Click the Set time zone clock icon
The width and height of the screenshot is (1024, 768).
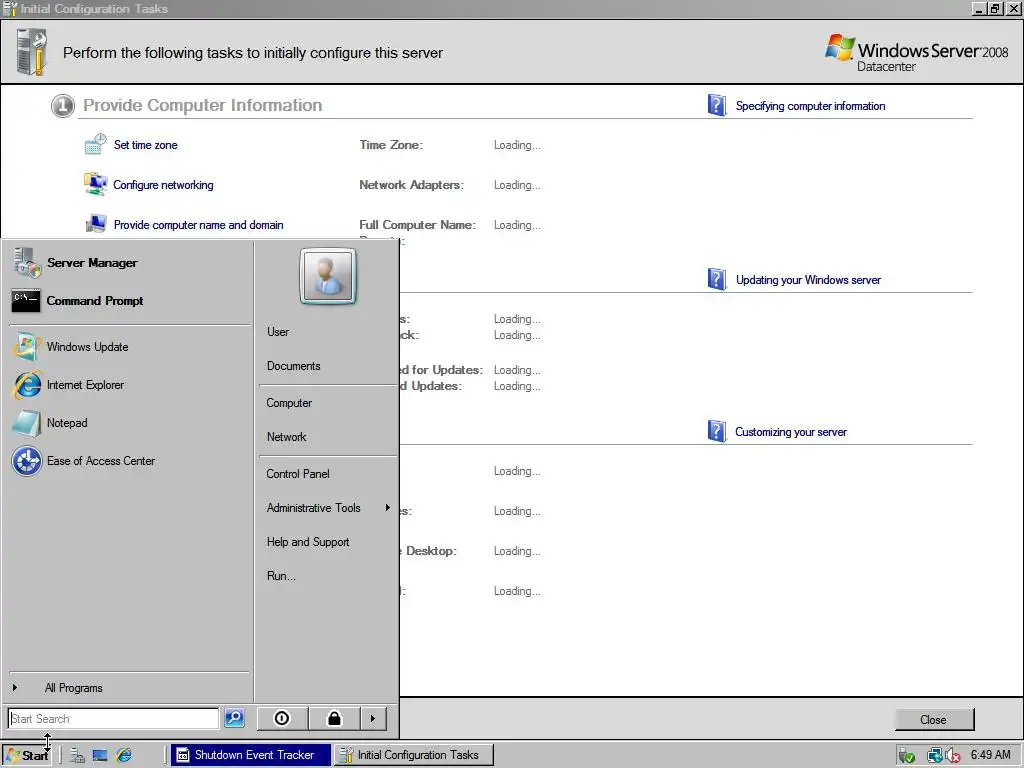coord(95,144)
